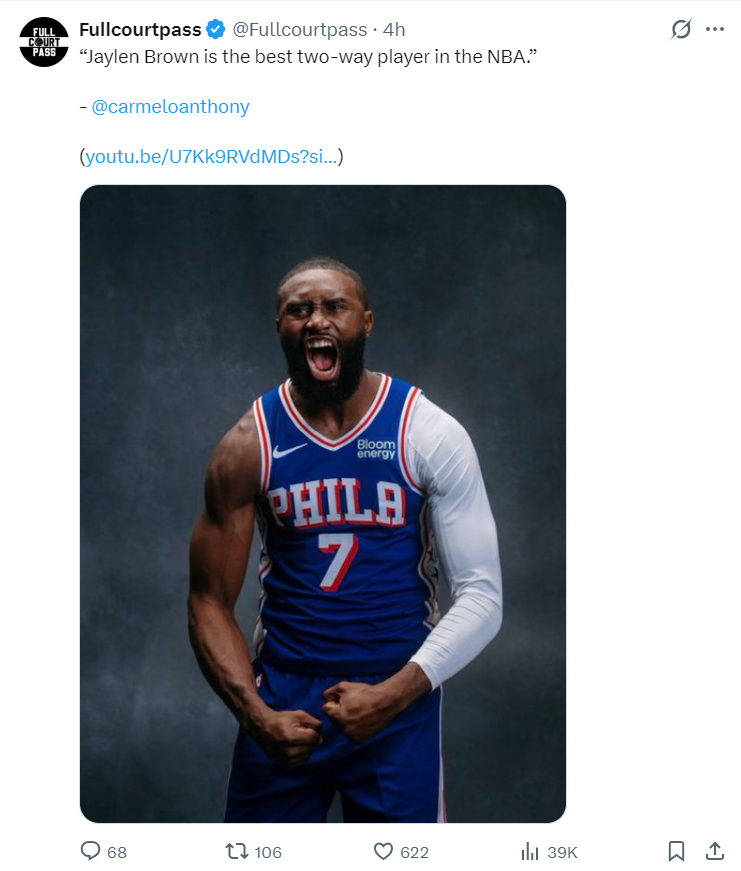Open the Fullcourtpass profile avatar
The width and height of the screenshot is (741, 871).
click(44, 42)
